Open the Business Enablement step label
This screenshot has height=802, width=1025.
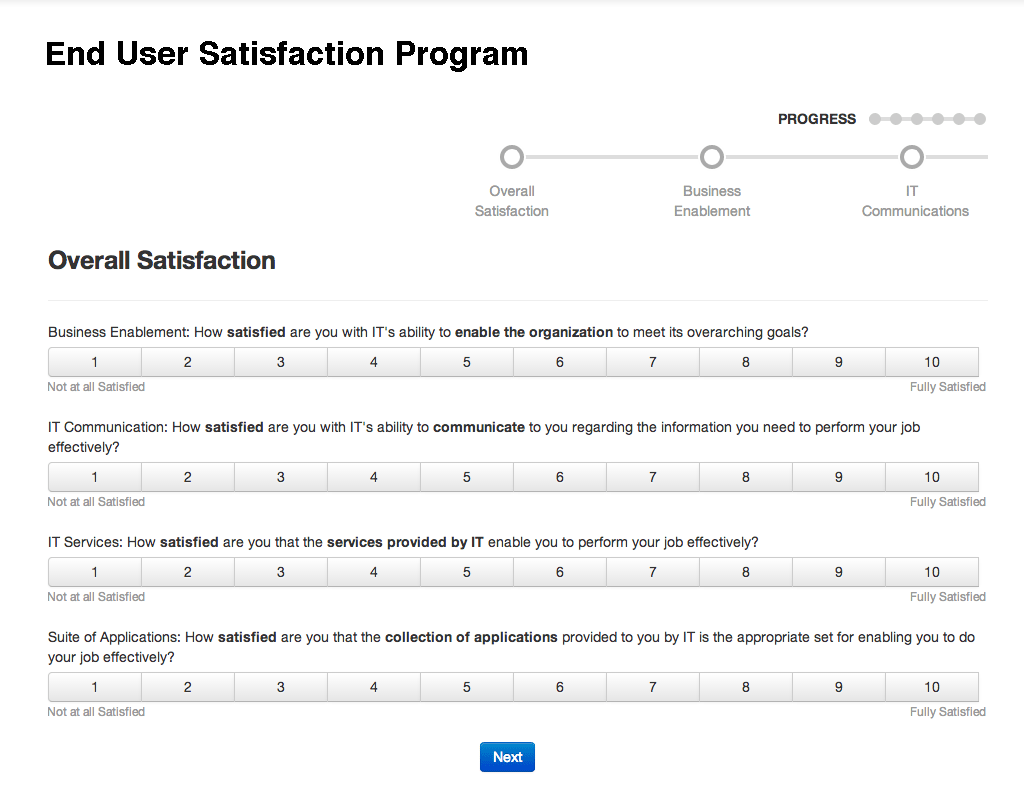pyautogui.click(x=712, y=201)
